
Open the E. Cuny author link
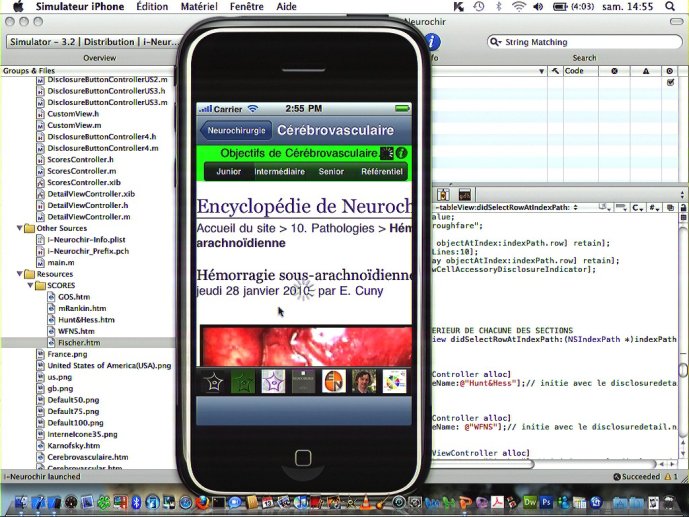(361, 291)
